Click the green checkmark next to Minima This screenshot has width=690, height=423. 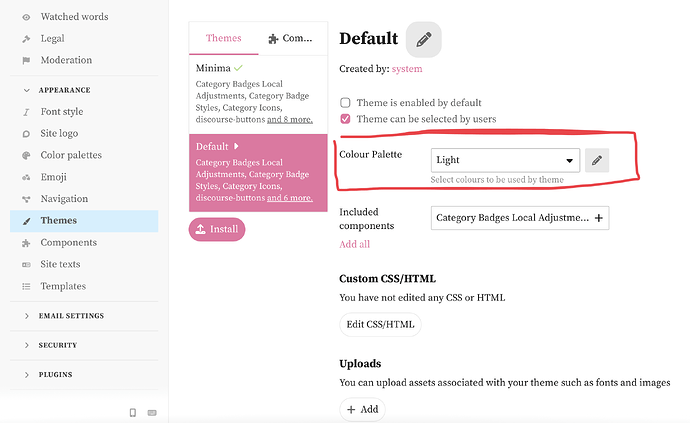[x=238, y=68]
